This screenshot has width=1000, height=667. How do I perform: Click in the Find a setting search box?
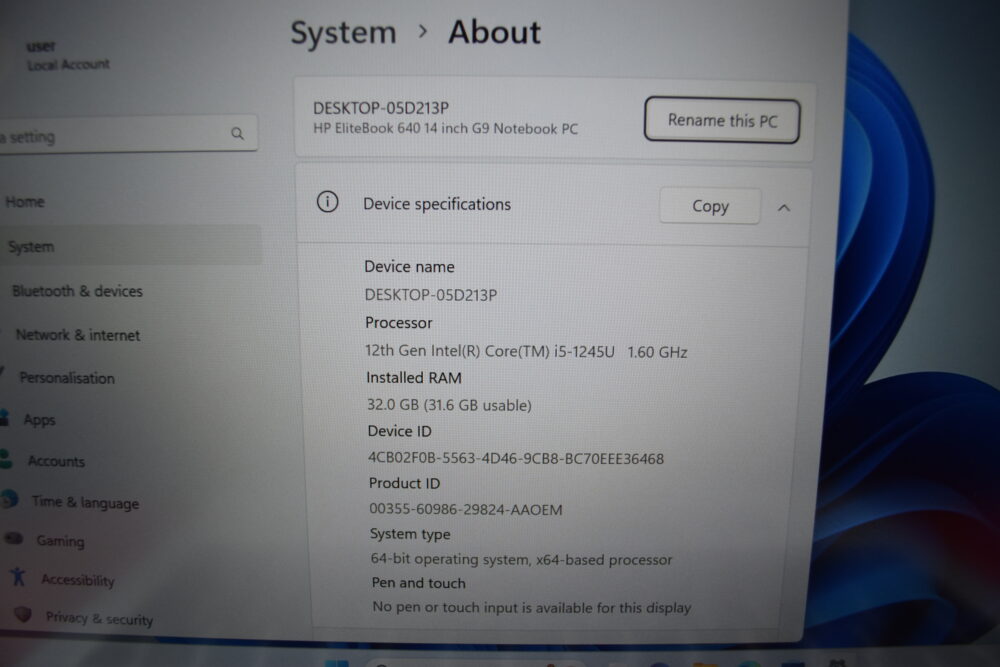(x=128, y=135)
